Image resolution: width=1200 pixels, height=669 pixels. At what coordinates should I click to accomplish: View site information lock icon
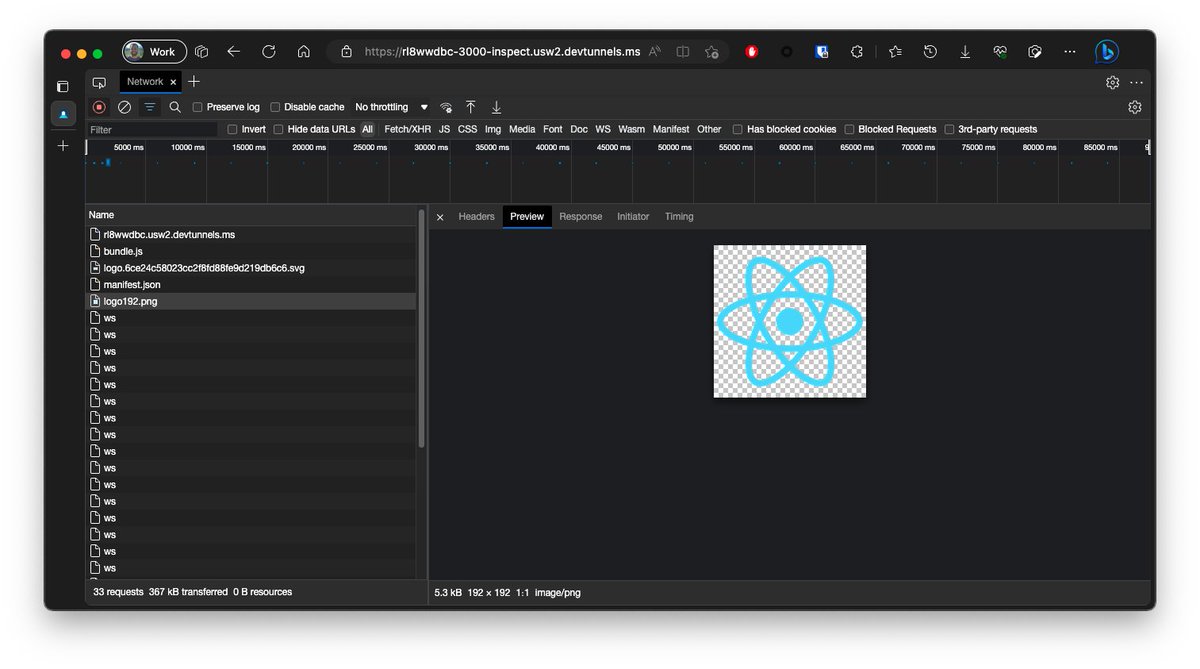click(346, 51)
